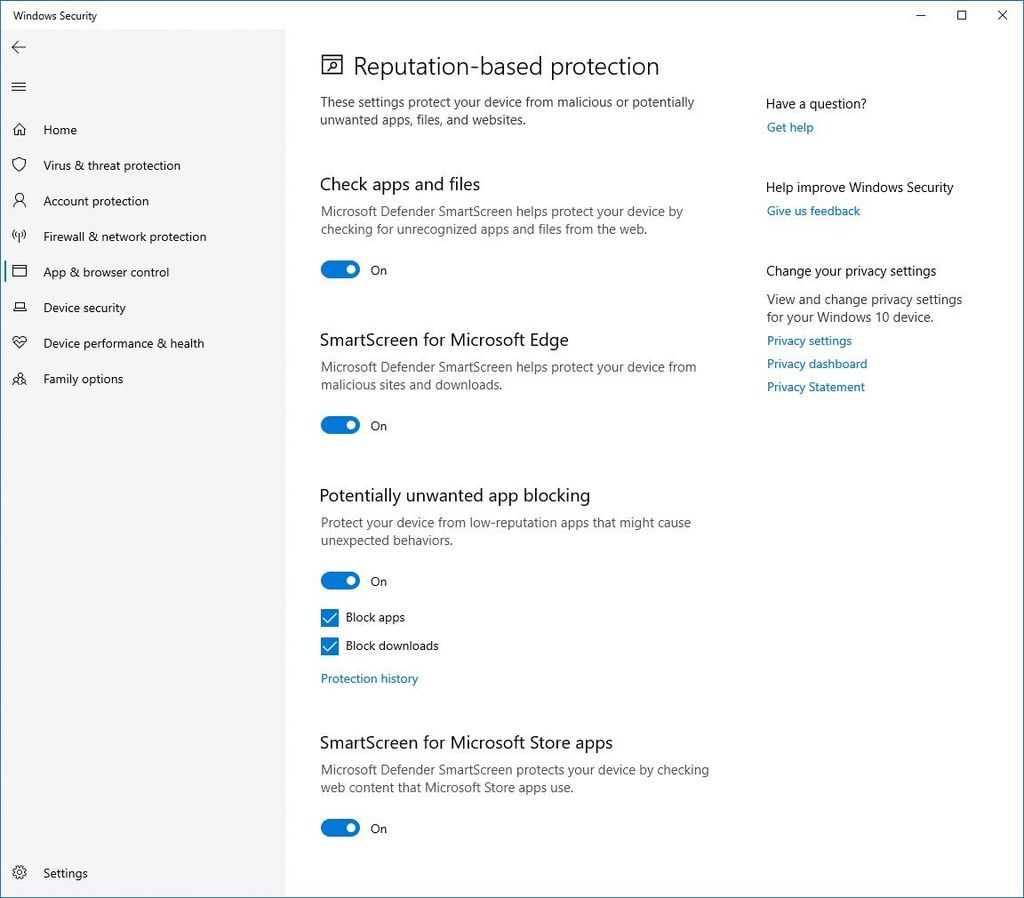
Task: Disable SmartScreen for Microsoft Edge
Action: [340, 425]
